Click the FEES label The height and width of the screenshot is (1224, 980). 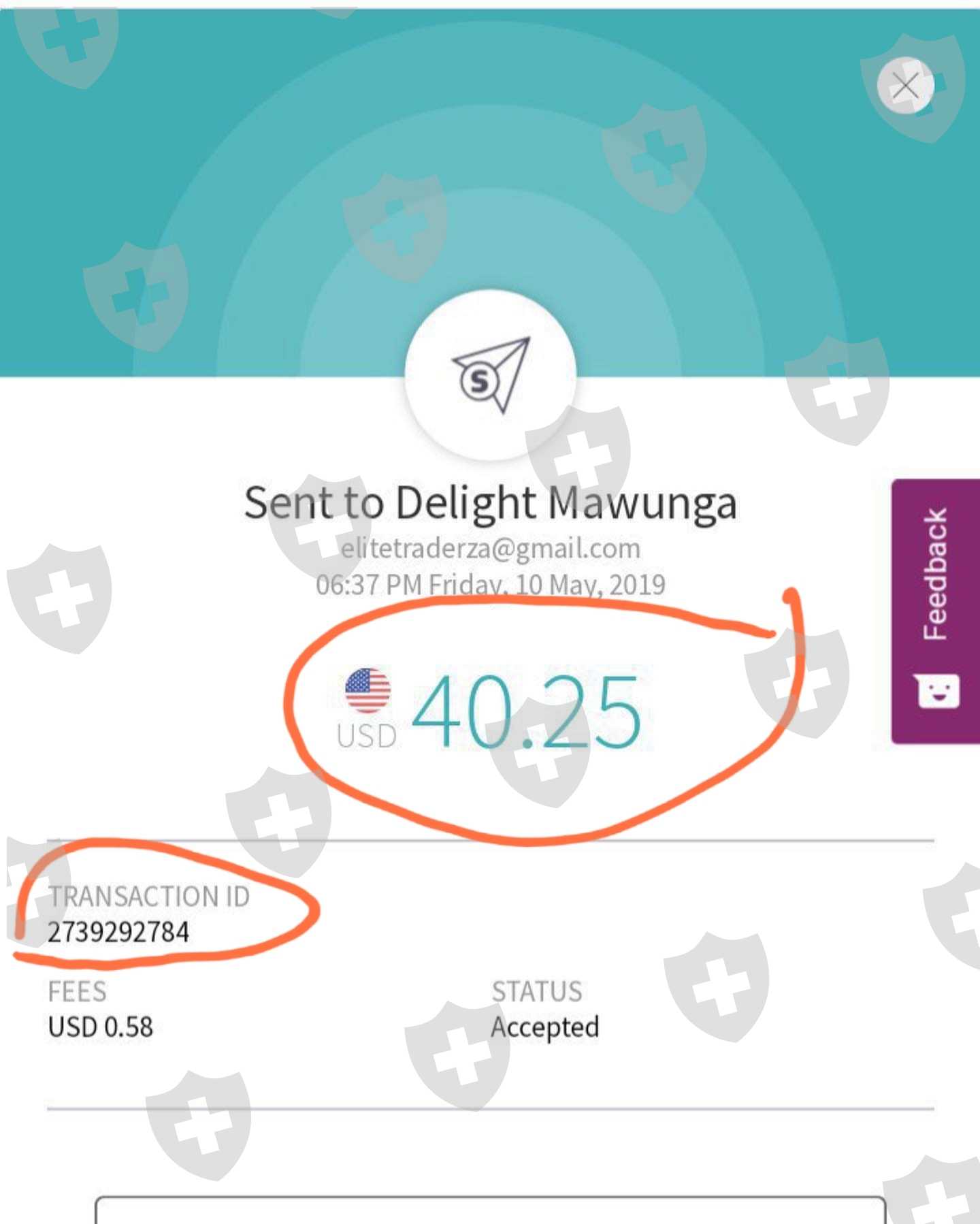pos(77,992)
